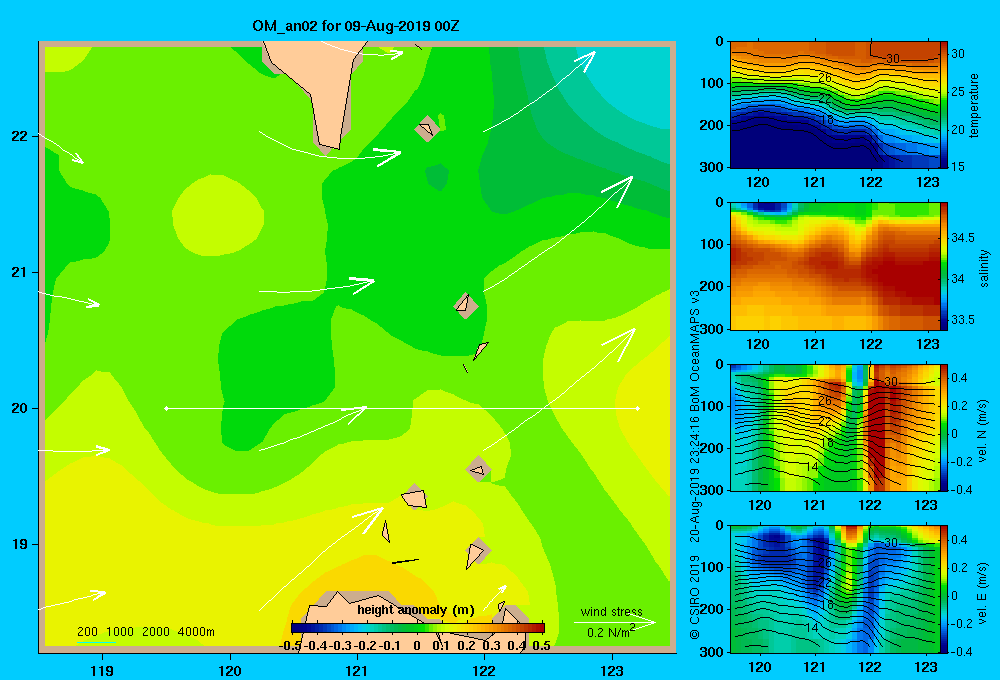Viewport: 1000px width, 680px height.
Task: Click the '200' depth contour legend entry
Action: click(87, 632)
